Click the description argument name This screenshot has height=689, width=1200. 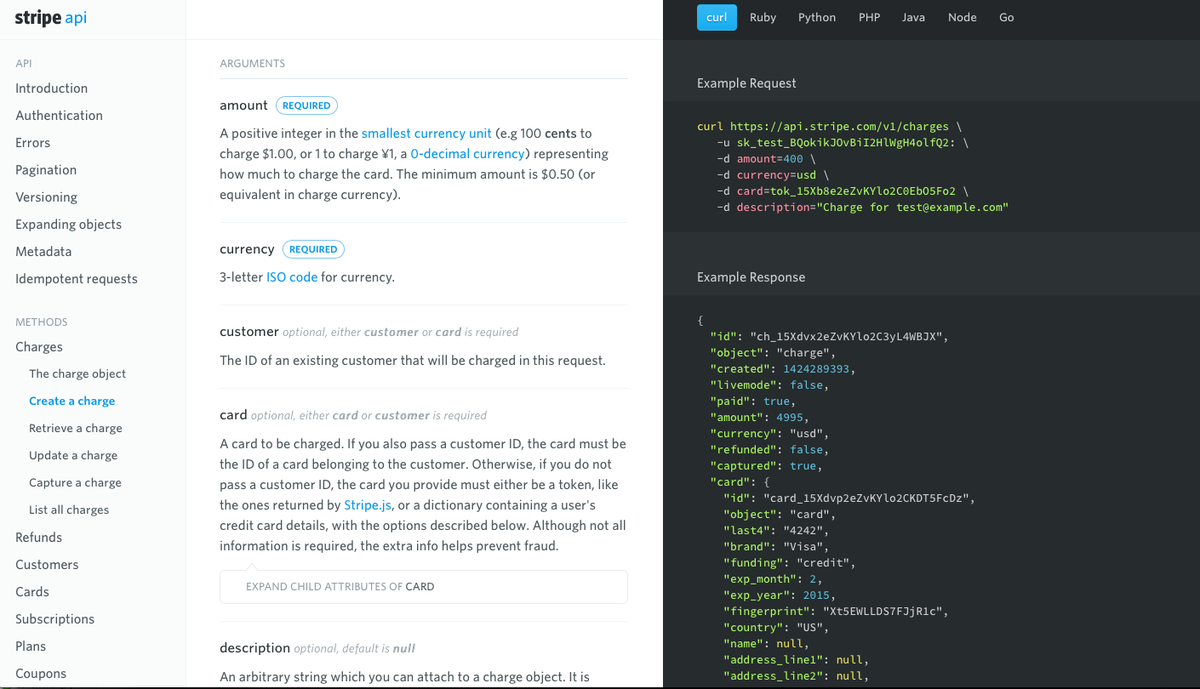coord(255,647)
